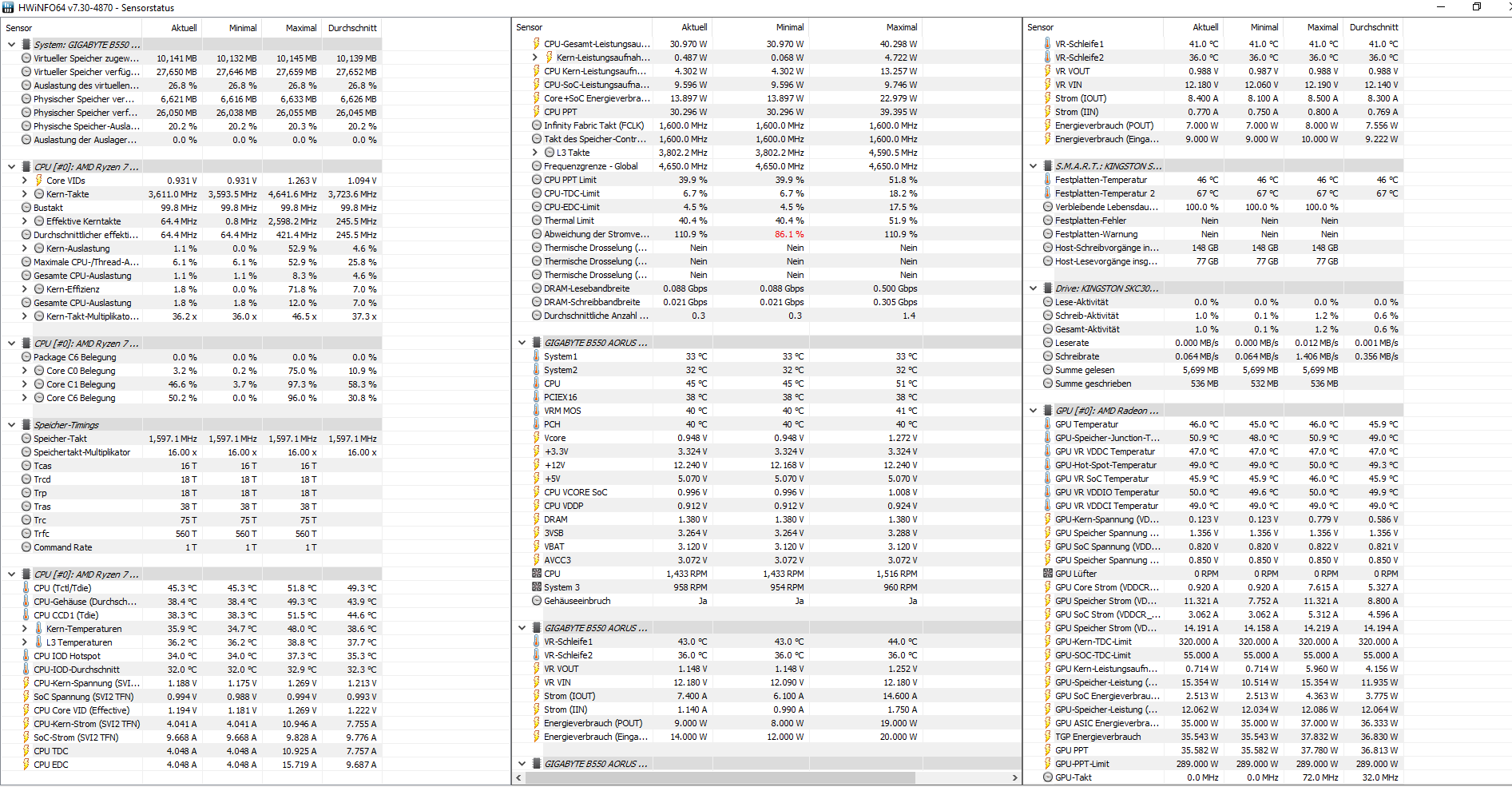Click the Sensor column header in middle panel
Screen dimensions: 1512x787
click(x=529, y=27)
